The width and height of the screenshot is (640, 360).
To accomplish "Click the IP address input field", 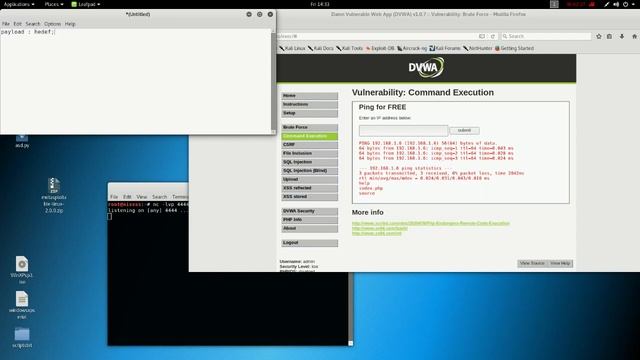I will point(403,130).
